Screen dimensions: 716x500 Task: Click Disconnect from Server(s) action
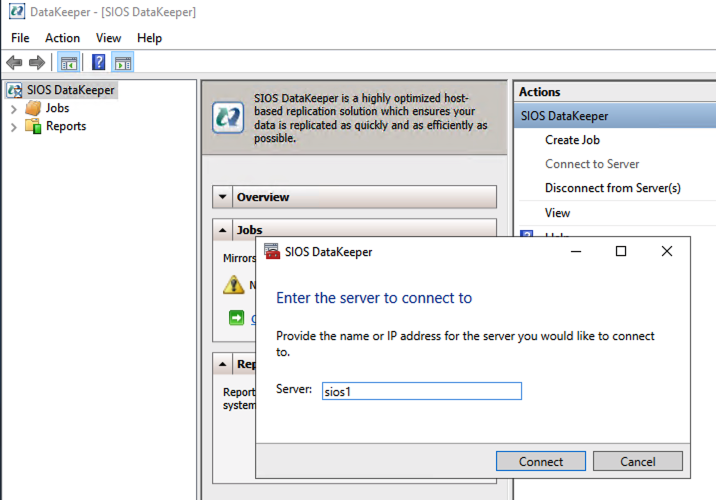coord(613,188)
